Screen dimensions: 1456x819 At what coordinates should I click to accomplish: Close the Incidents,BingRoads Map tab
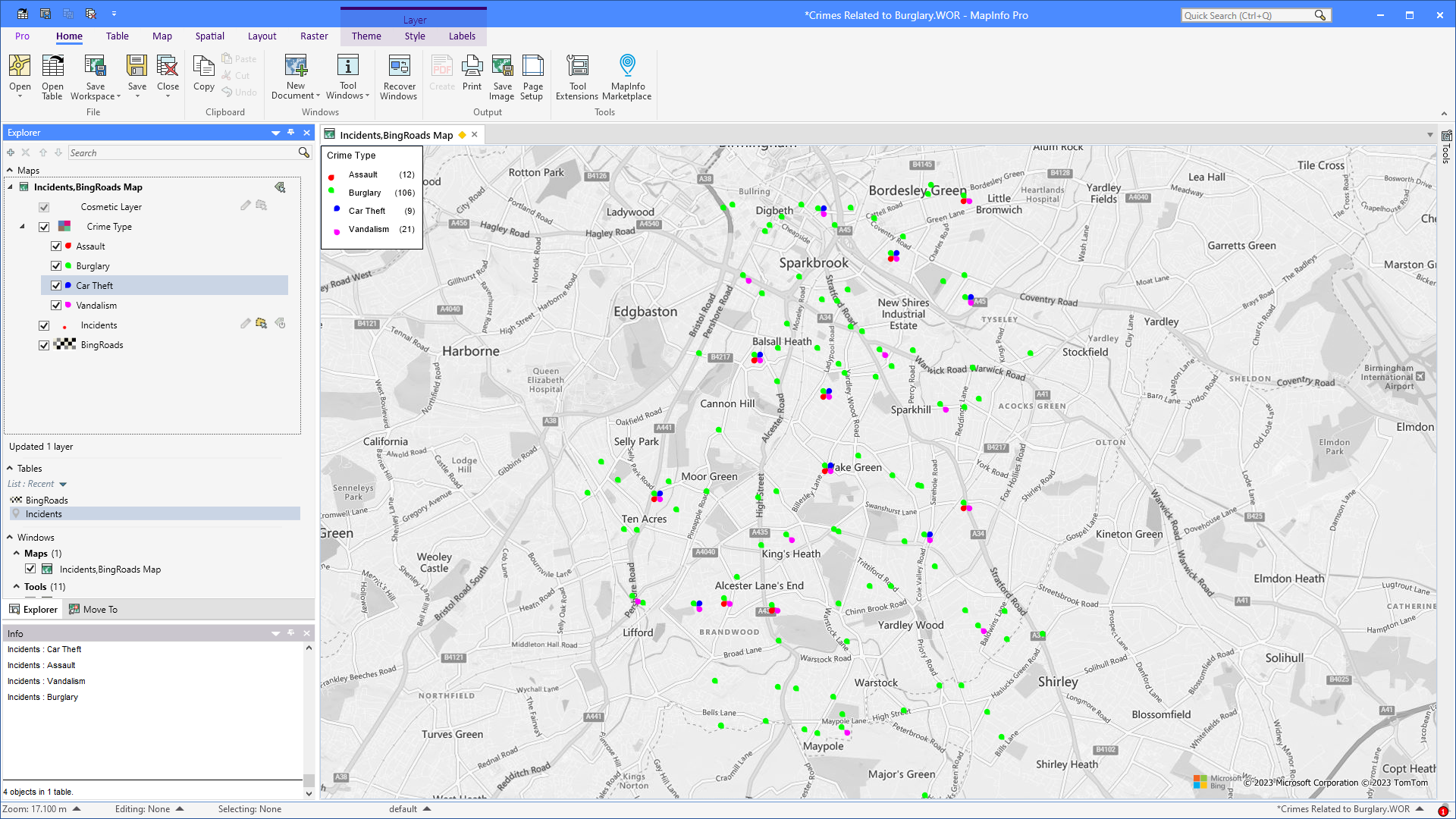pos(475,135)
